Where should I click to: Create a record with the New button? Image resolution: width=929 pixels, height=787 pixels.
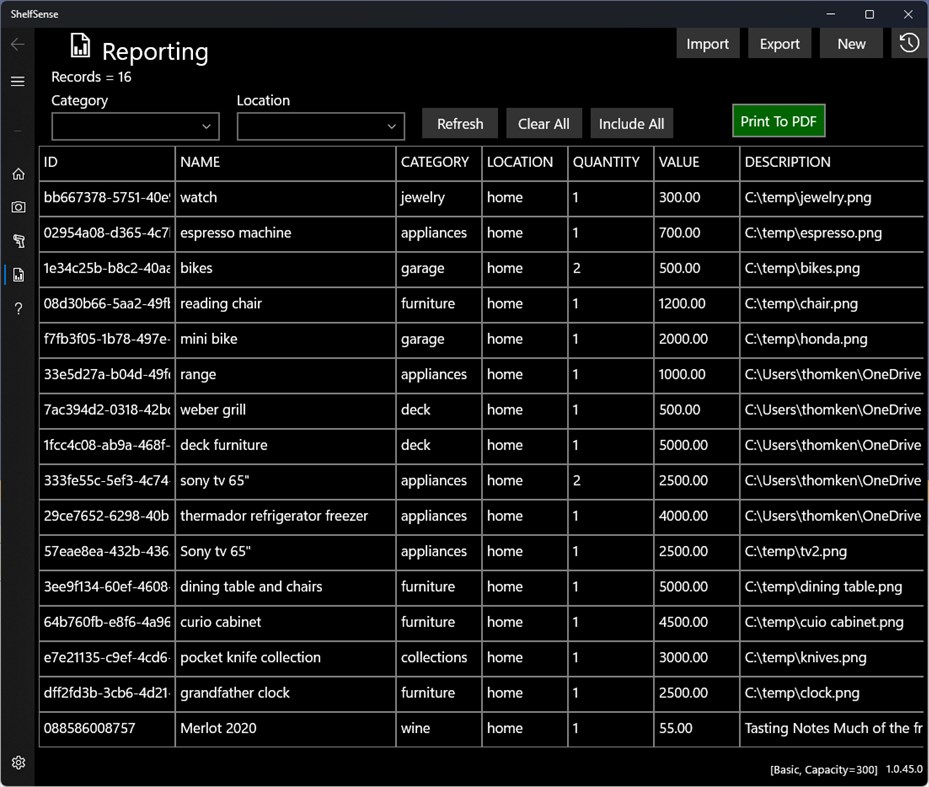[x=851, y=43]
